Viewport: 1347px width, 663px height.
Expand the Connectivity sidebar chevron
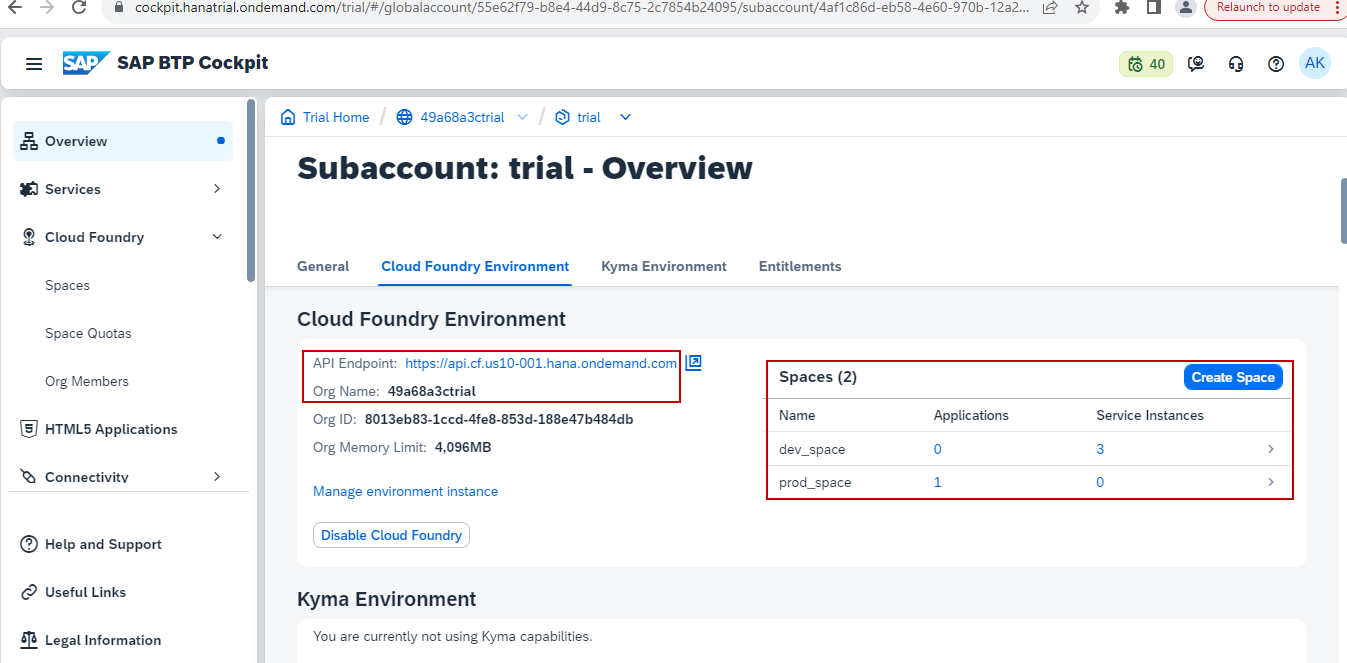click(217, 477)
